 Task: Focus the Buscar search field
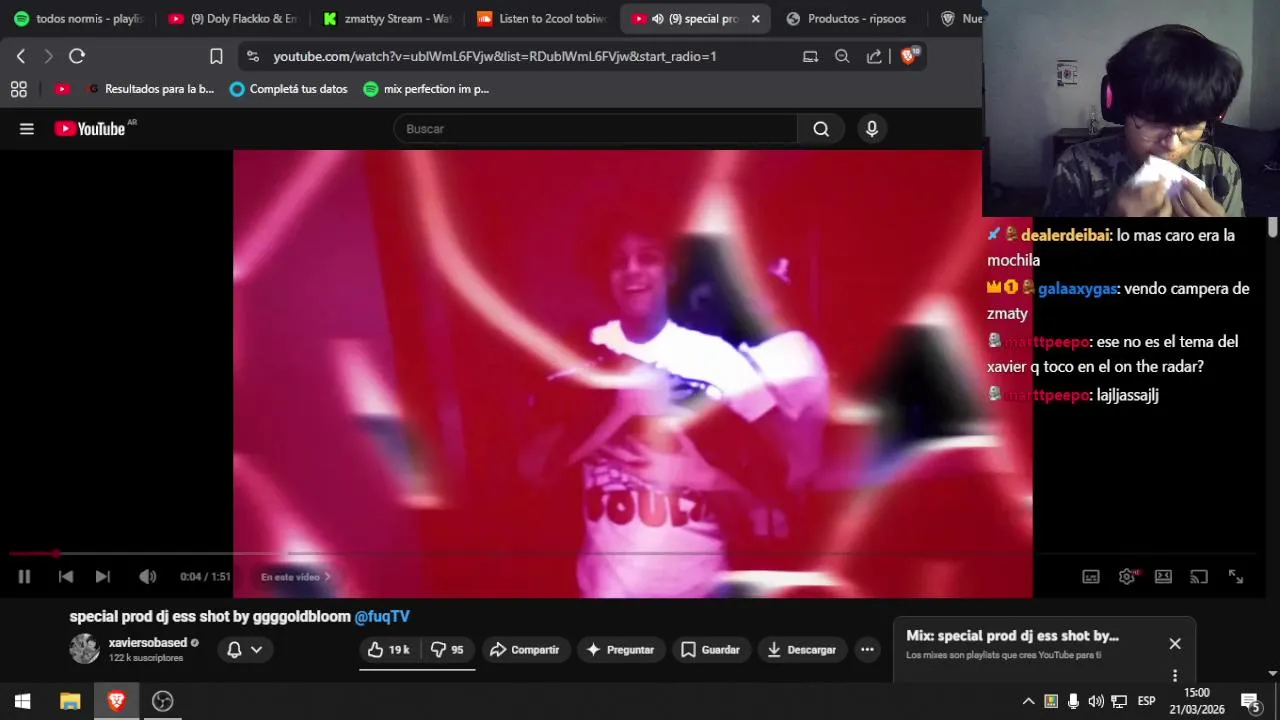[x=596, y=129]
